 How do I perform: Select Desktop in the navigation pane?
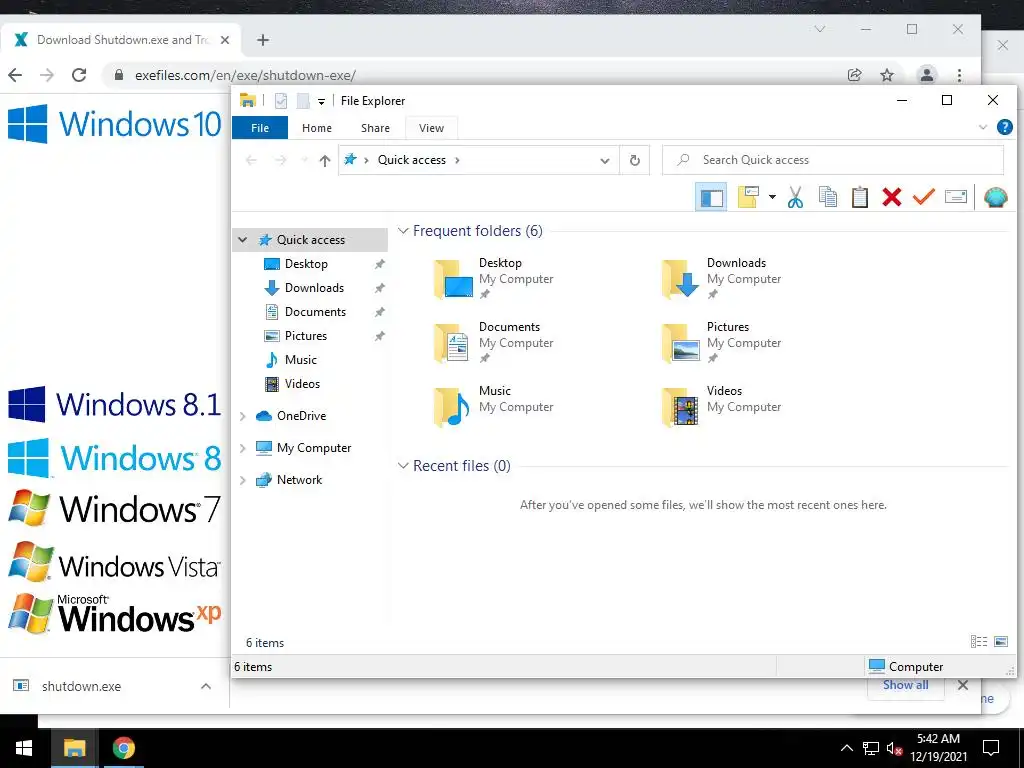tap(306, 264)
